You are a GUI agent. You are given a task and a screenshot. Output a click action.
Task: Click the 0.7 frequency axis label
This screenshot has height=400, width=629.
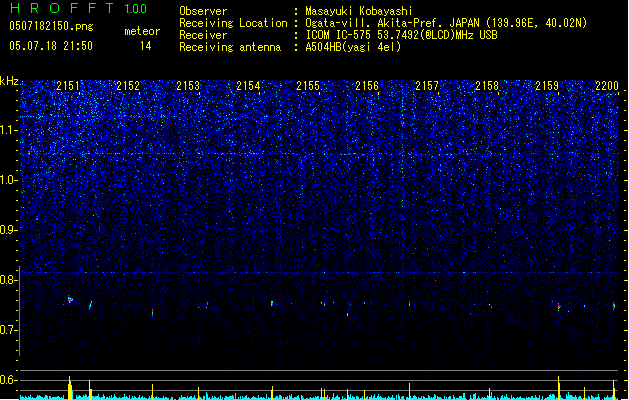[x=9, y=330]
